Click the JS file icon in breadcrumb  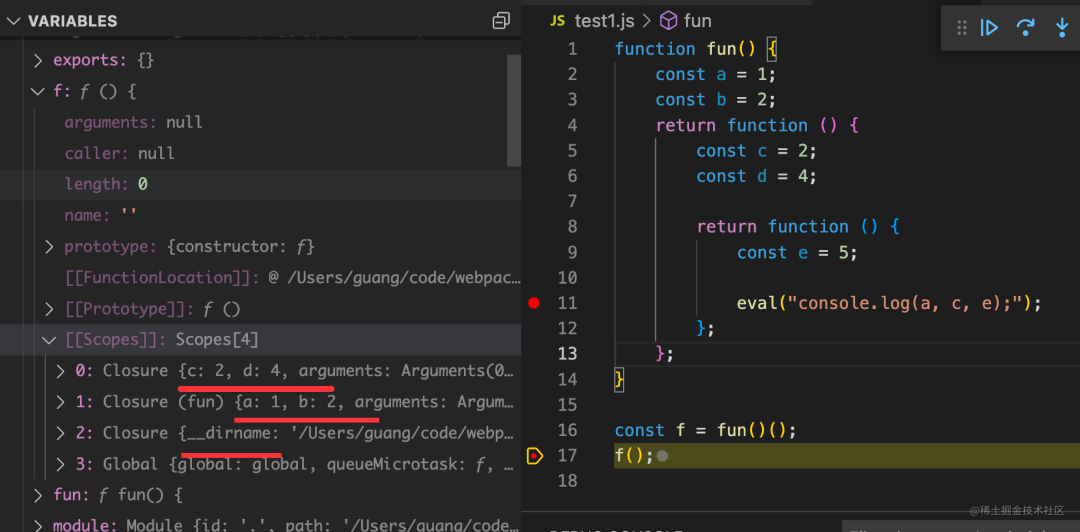[557, 21]
